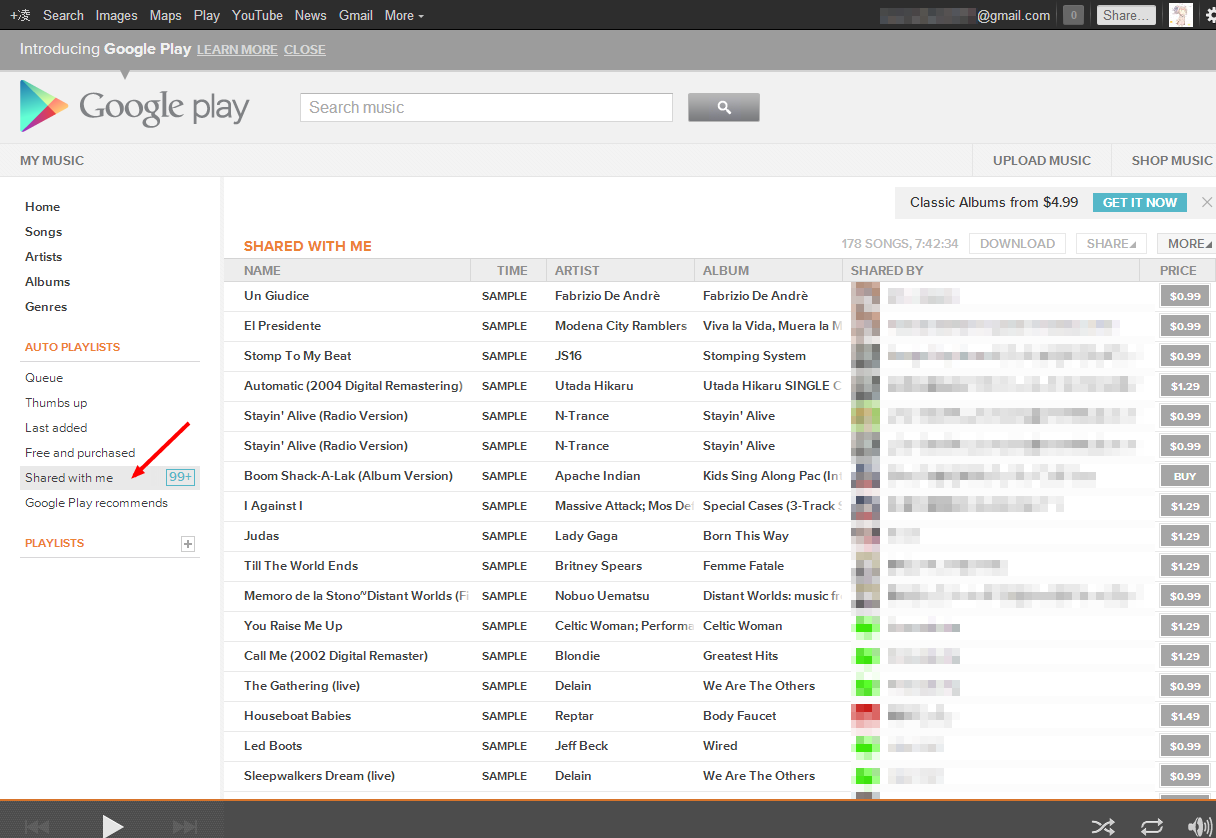Click the $1.29 price for Automatic

tap(1185, 386)
